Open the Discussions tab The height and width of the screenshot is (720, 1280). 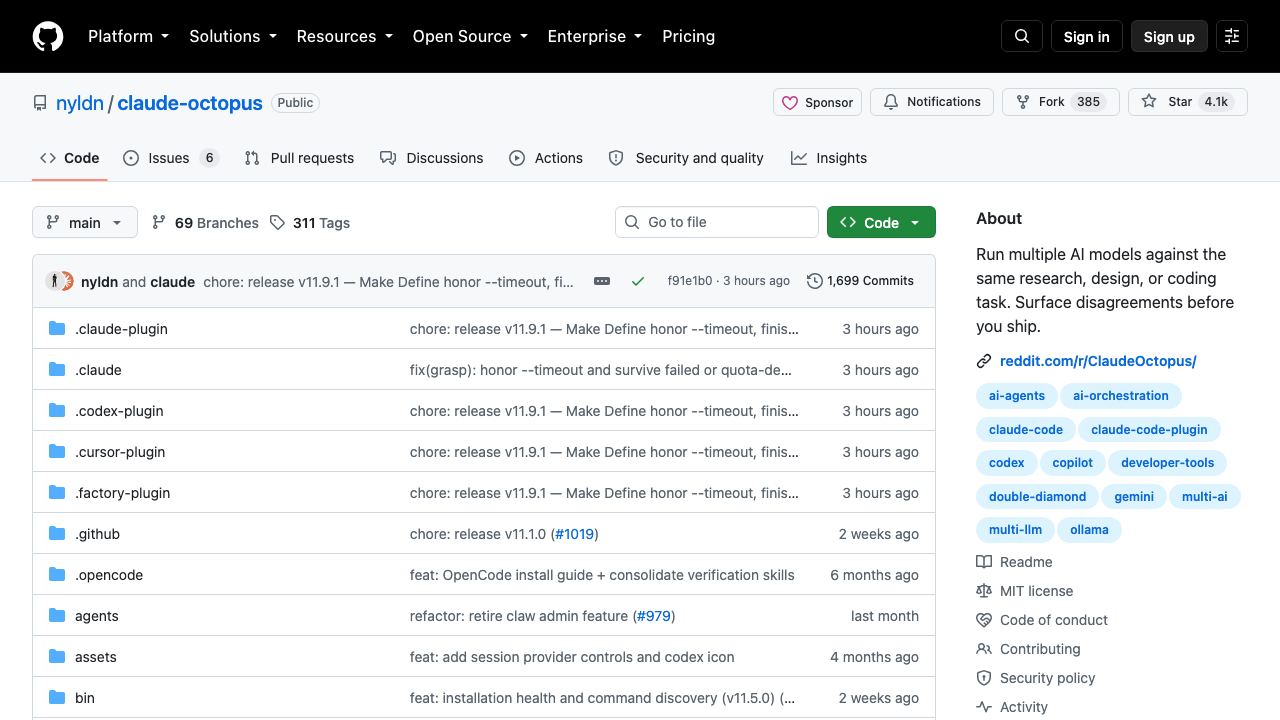click(431, 158)
